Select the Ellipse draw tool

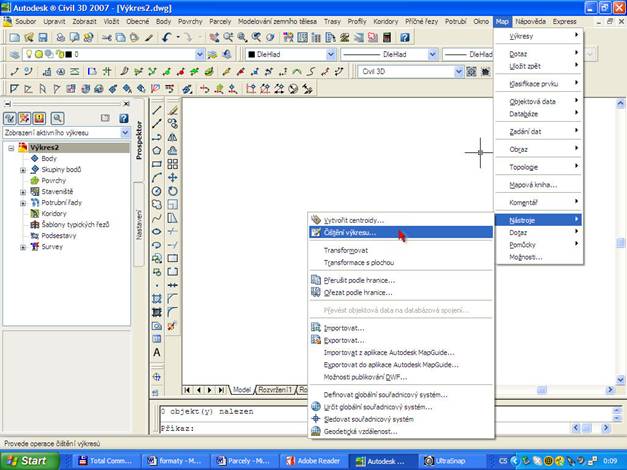157,232
